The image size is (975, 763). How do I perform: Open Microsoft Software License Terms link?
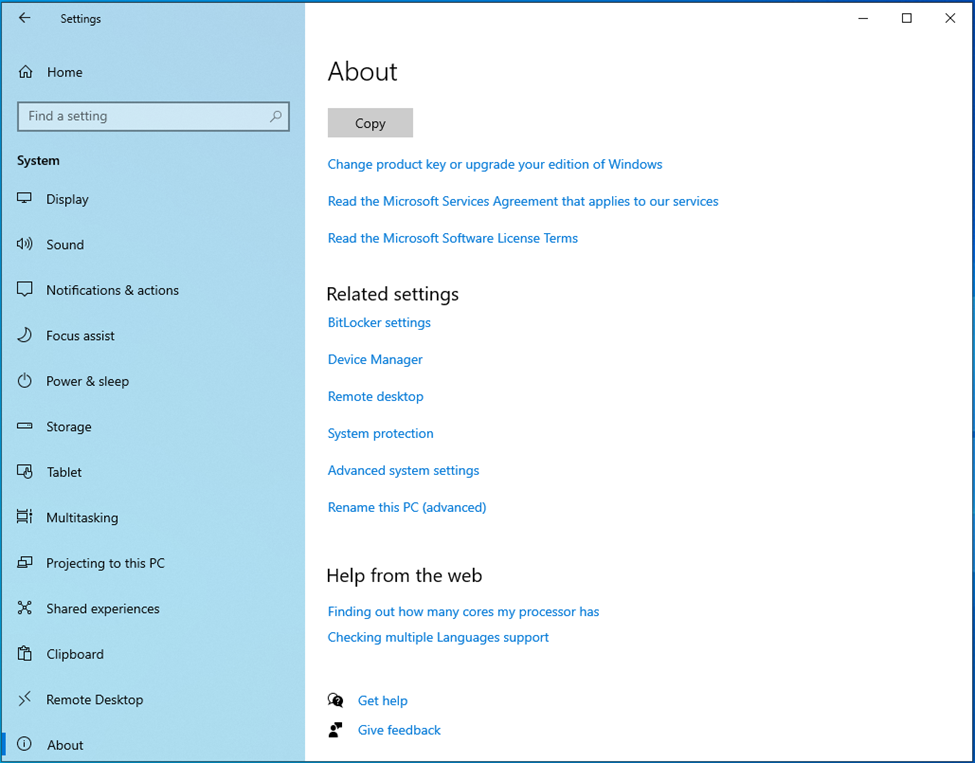tap(453, 238)
